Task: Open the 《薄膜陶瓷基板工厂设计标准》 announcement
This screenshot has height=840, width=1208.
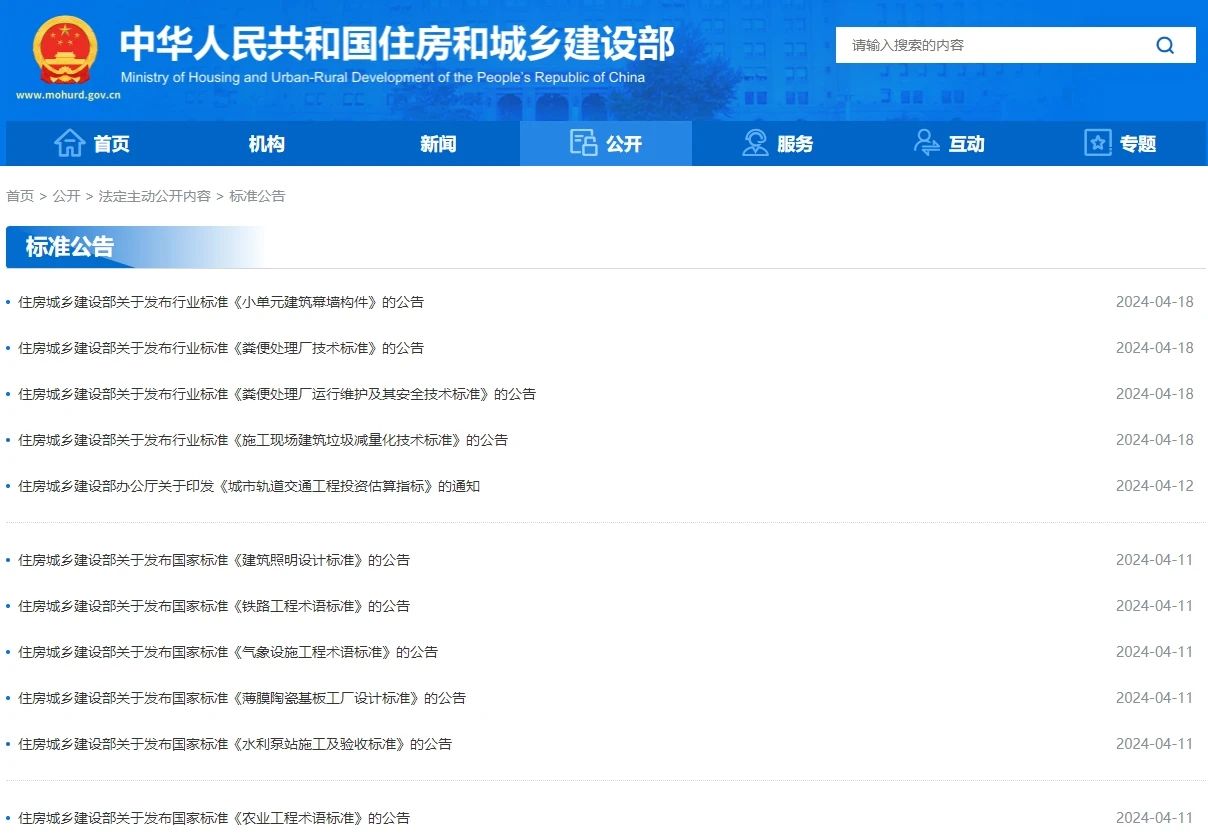Action: 242,698
